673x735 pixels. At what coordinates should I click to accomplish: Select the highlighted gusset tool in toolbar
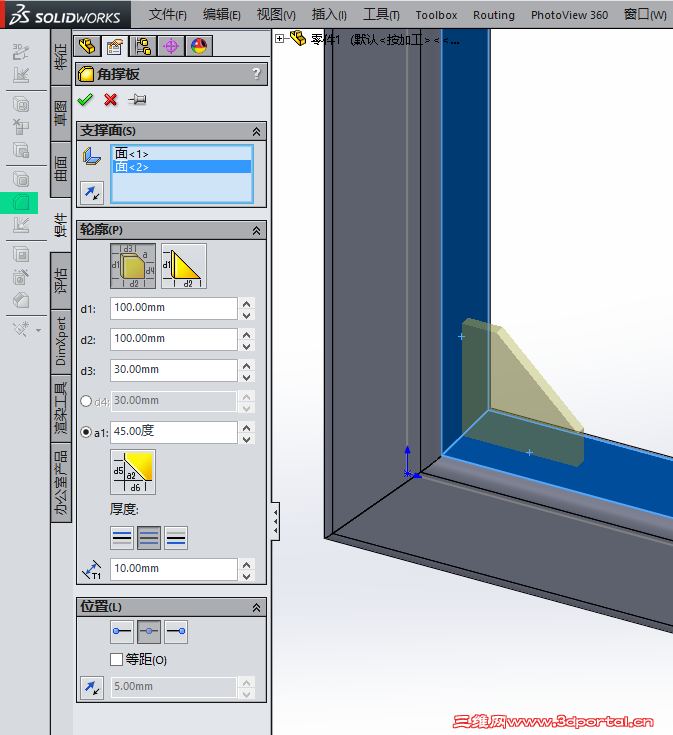pyautogui.click(x=21, y=203)
